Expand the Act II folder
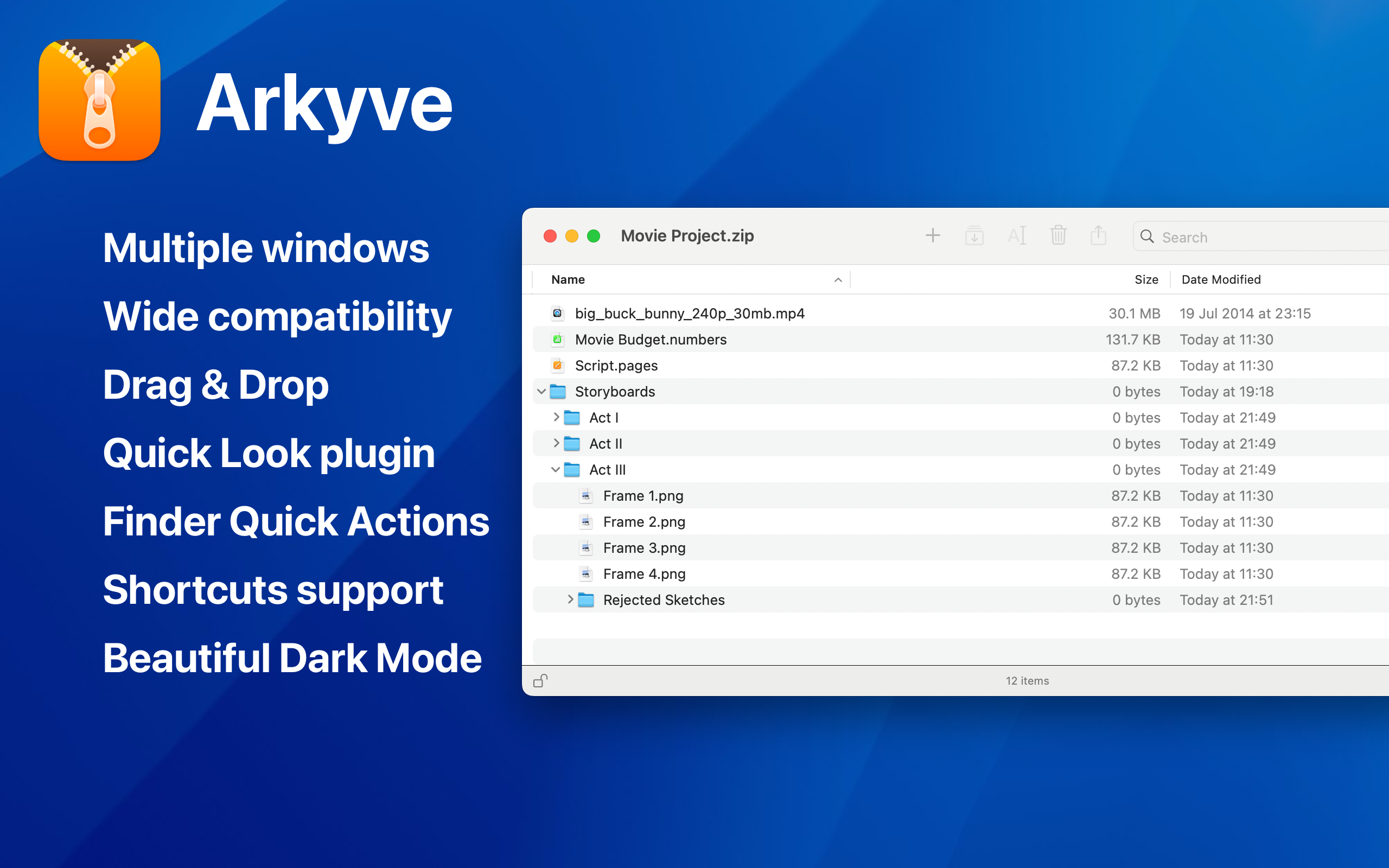Image resolution: width=1389 pixels, height=868 pixels. (x=556, y=443)
